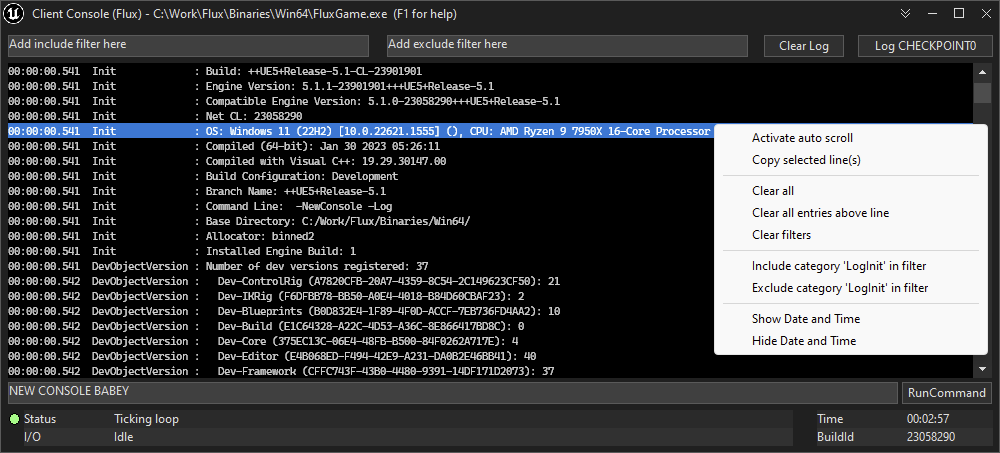Click the Ticking loop status value
Viewport: 1000px width, 453px height.
tap(146, 419)
